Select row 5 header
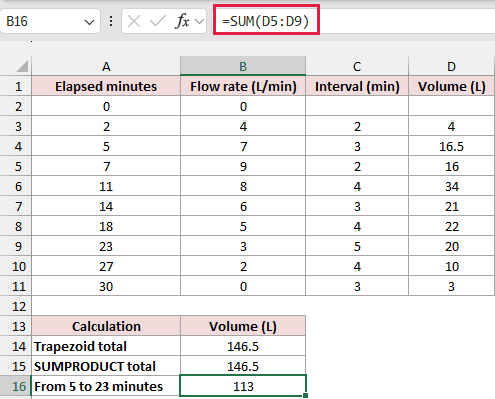The width and height of the screenshot is (495, 399). 16,166
